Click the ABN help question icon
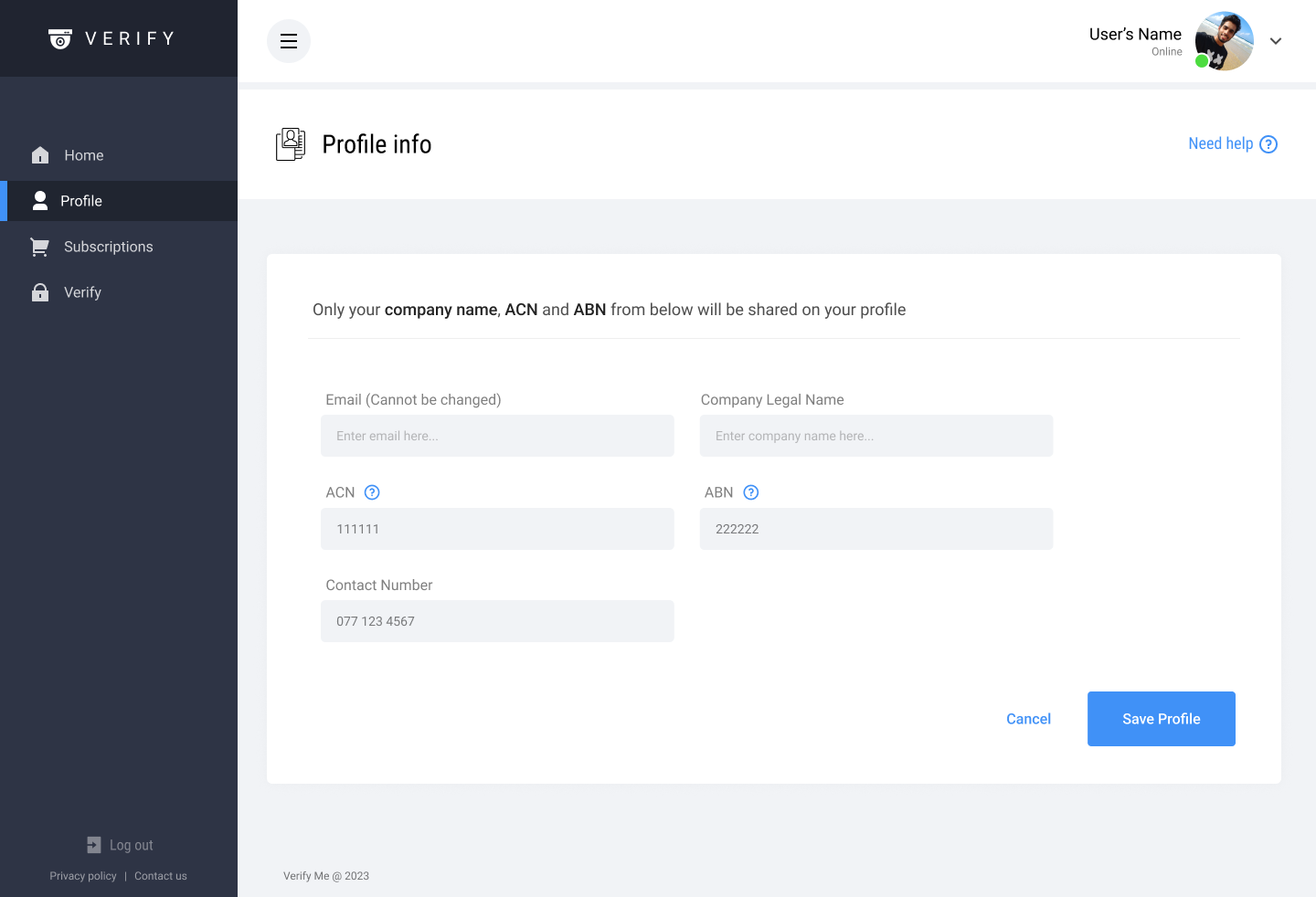This screenshot has width=1316, height=897. (x=751, y=492)
